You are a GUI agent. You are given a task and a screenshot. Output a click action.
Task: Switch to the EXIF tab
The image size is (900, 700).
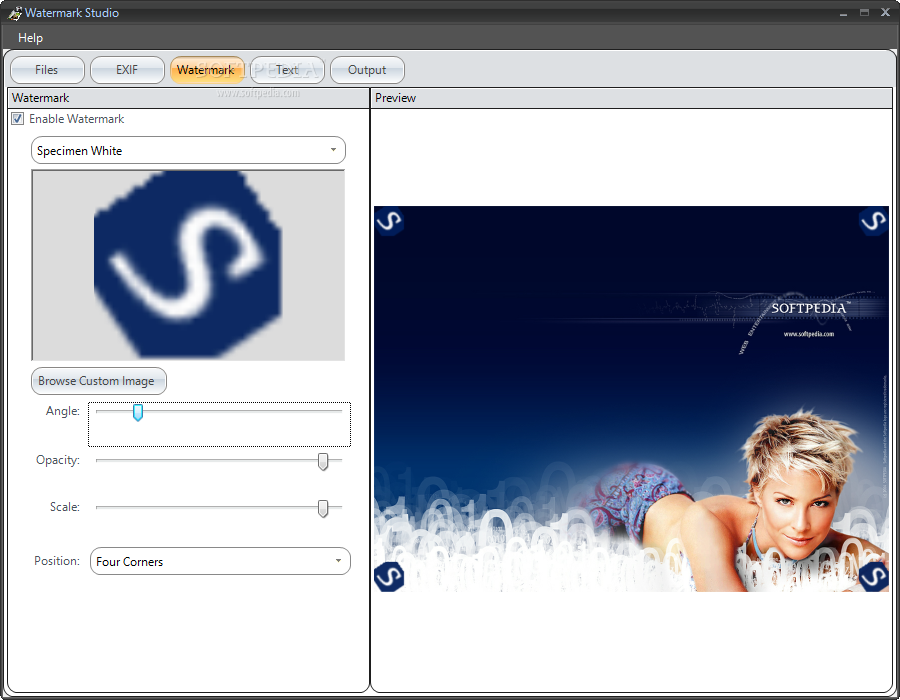[127, 70]
